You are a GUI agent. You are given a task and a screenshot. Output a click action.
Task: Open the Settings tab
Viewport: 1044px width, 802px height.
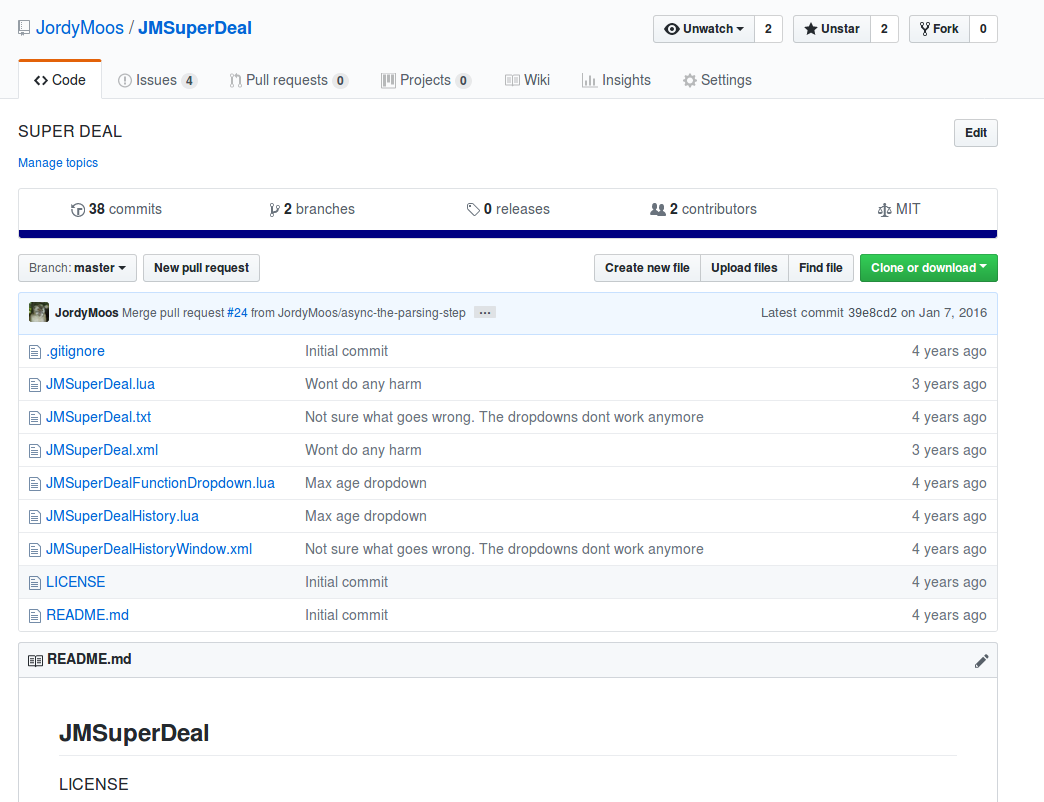pos(717,80)
